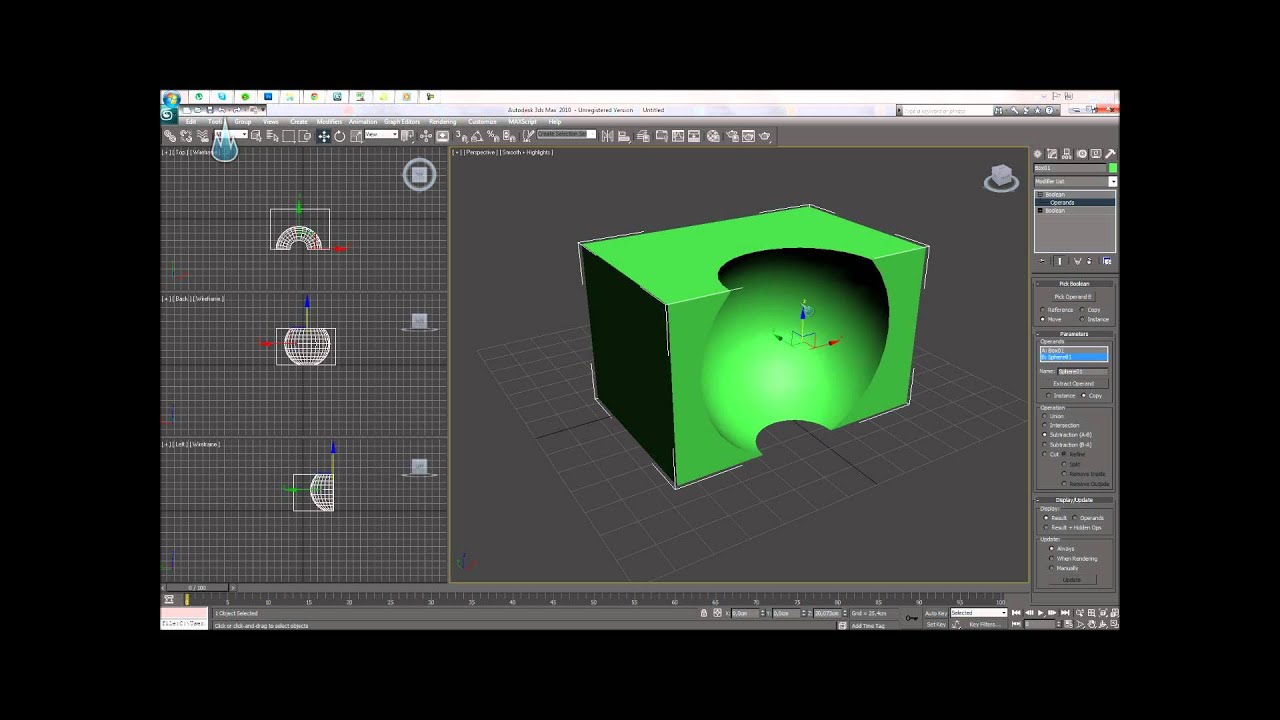Open the Modifiers menu

point(329,122)
